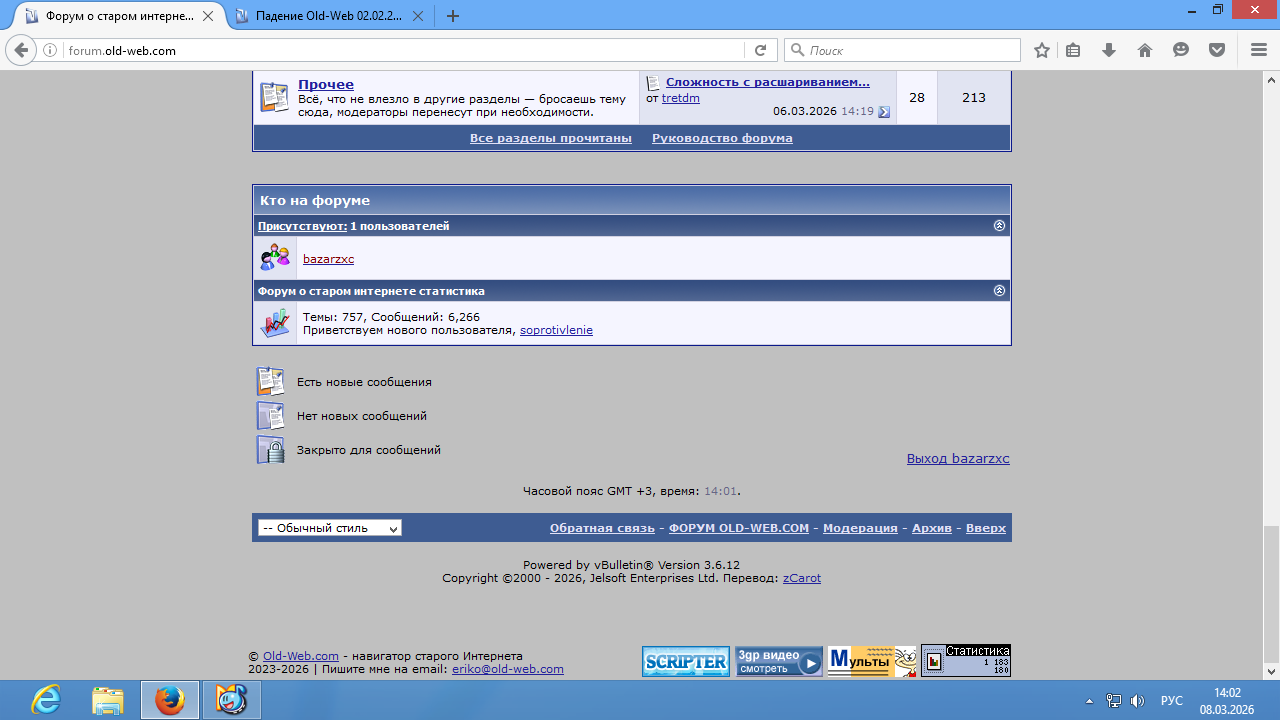The image size is (1280, 720).
Task: Open the 'Прочее' forum section
Action: coord(326,85)
